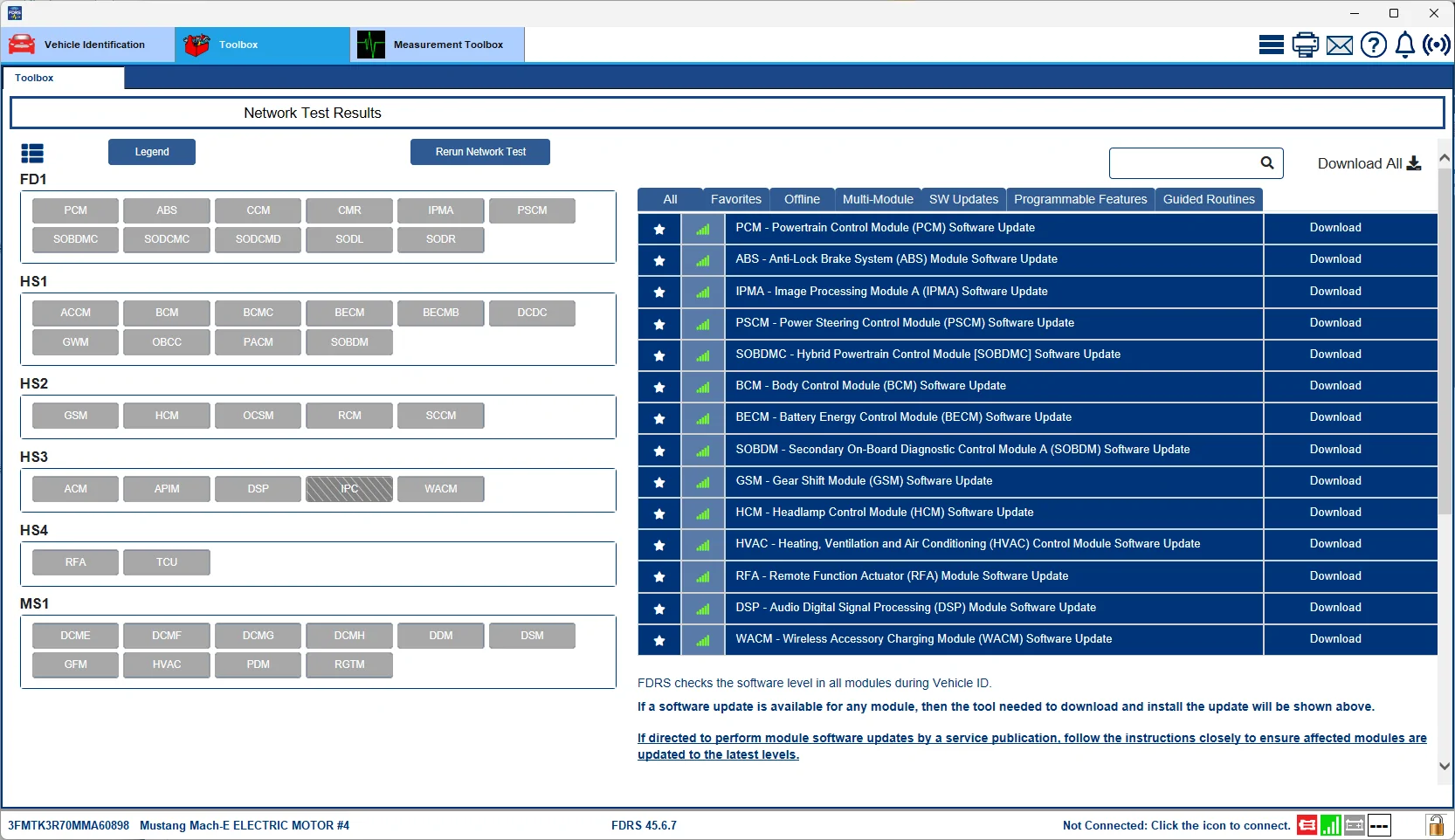Switch layout using the list view icon
Viewport: 1455px width, 840px height.
pyautogui.click(x=32, y=154)
